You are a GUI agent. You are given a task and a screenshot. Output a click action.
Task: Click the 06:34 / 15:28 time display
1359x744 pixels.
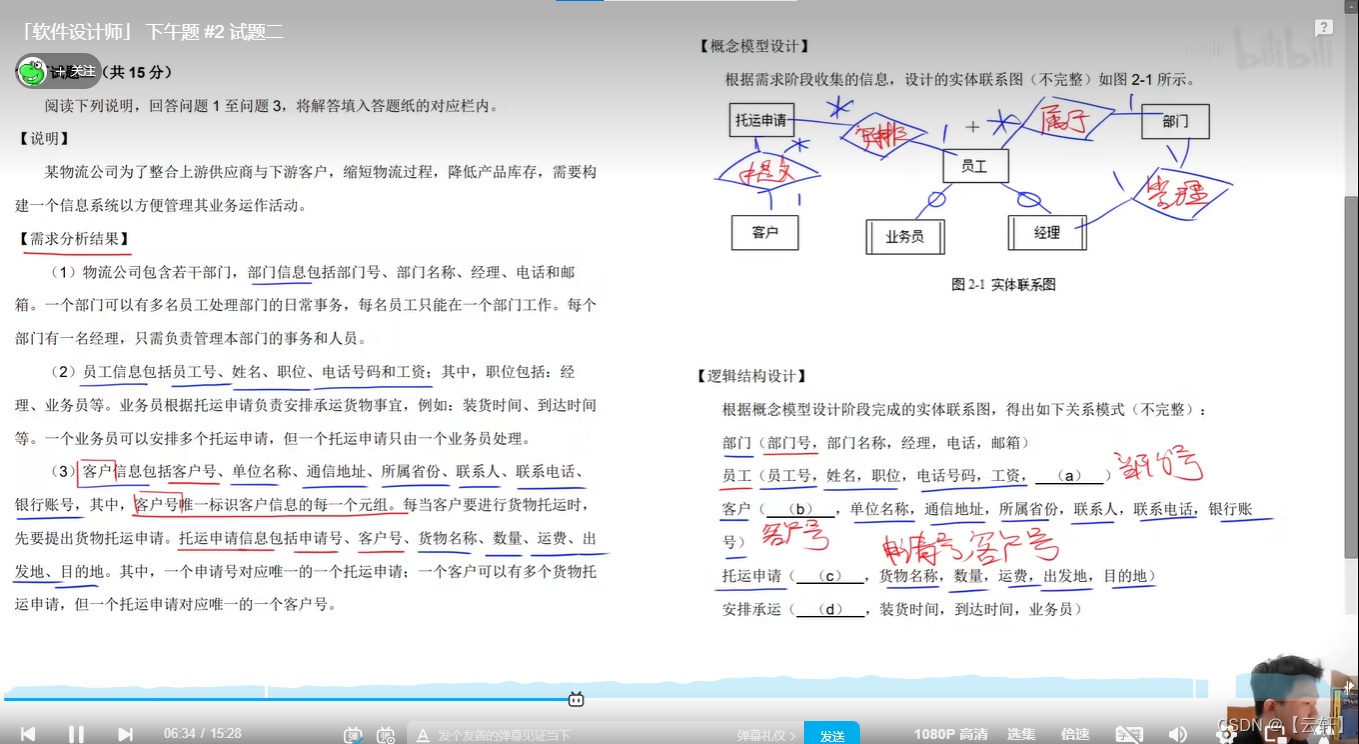(x=203, y=734)
